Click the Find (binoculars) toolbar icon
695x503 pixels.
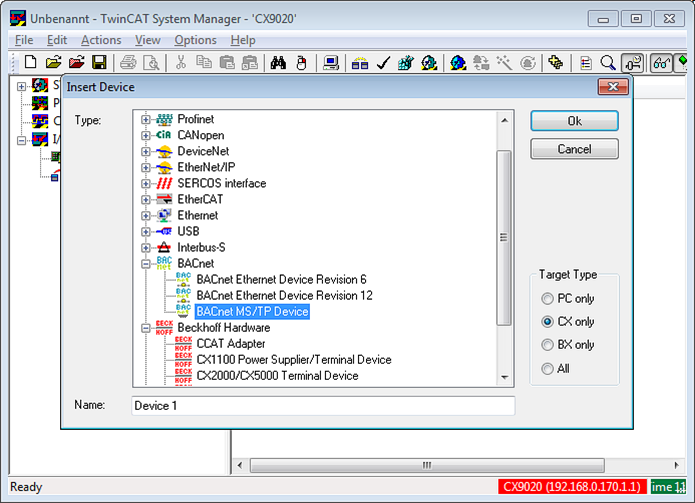coord(278,62)
